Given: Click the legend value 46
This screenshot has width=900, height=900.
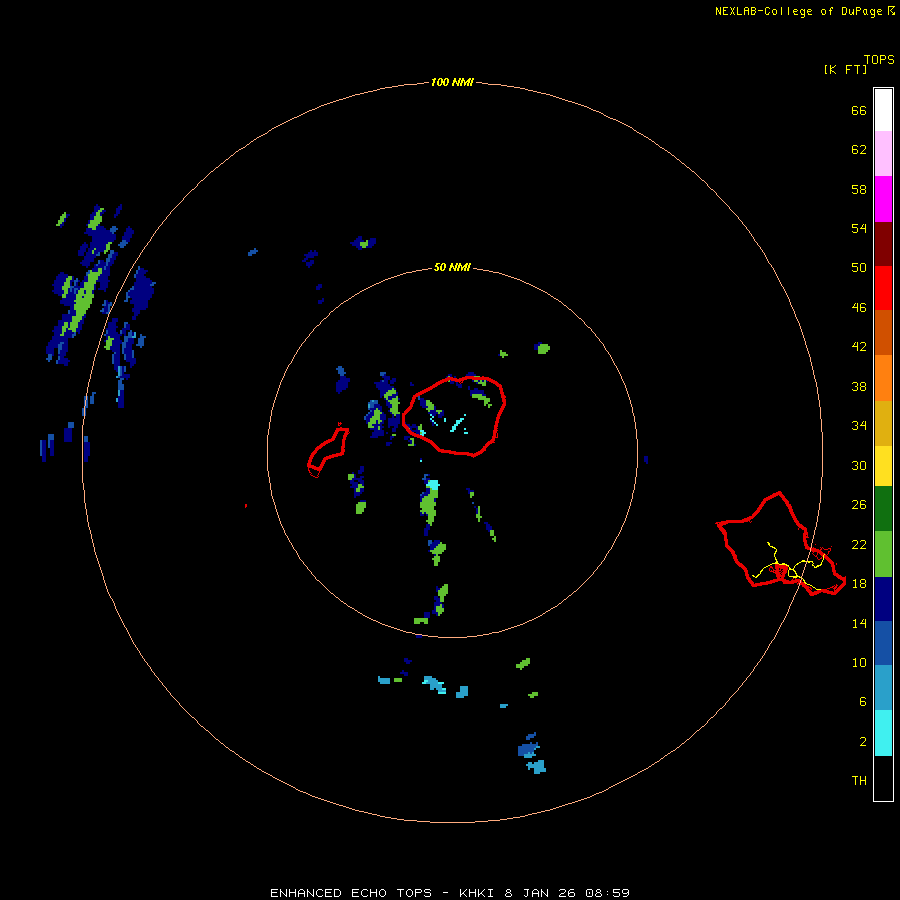Looking at the screenshot, I should [x=859, y=307].
